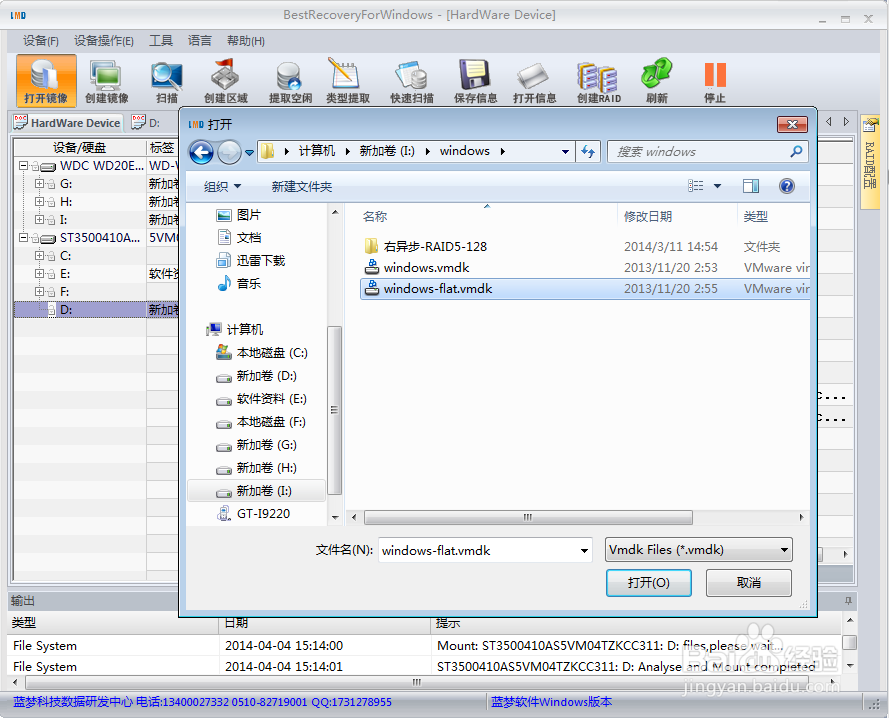The width and height of the screenshot is (889, 718).
Task: Select the 扫描 magnifier tool
Action: [167, 81]
